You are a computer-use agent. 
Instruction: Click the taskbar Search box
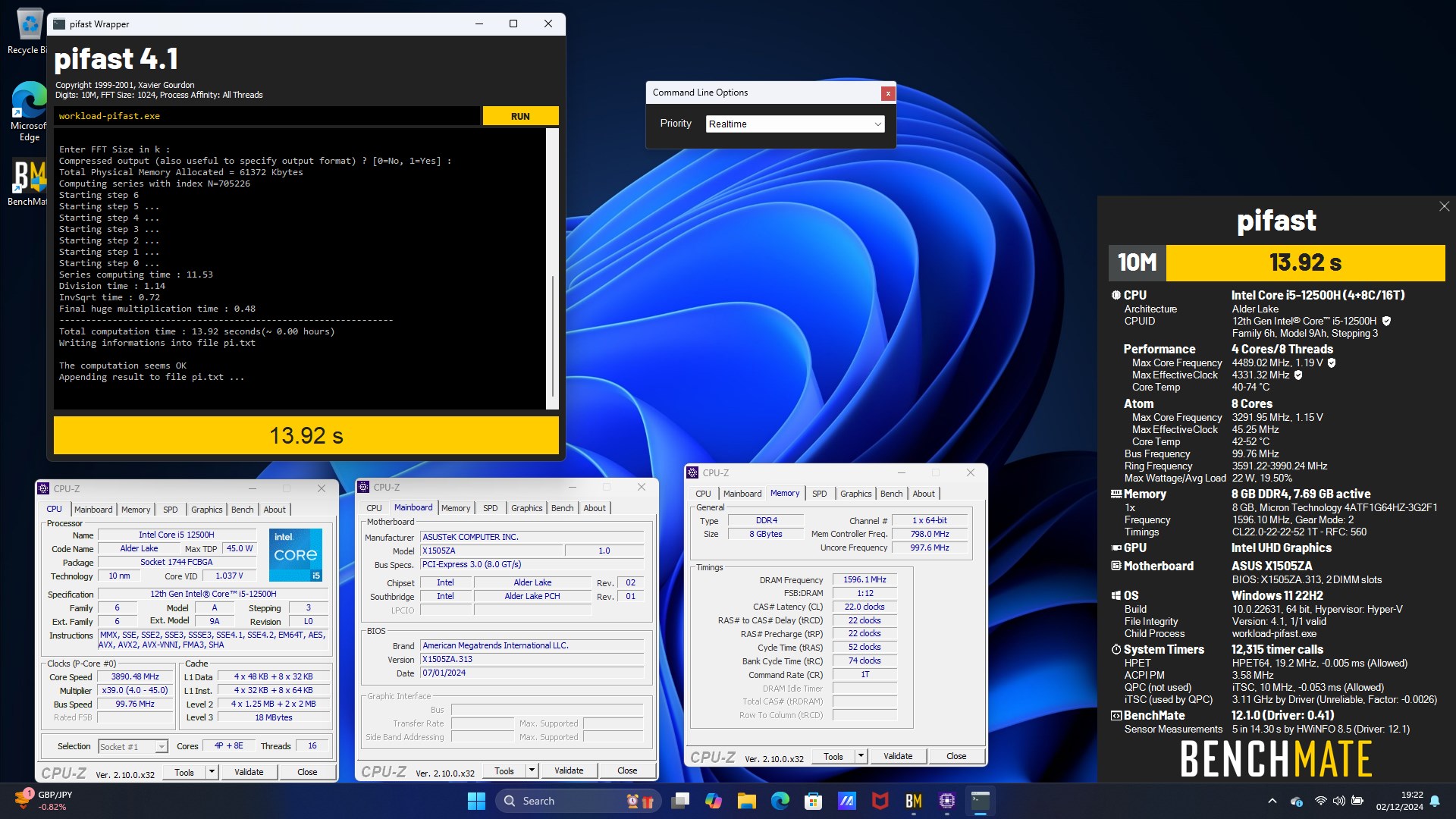578,801
